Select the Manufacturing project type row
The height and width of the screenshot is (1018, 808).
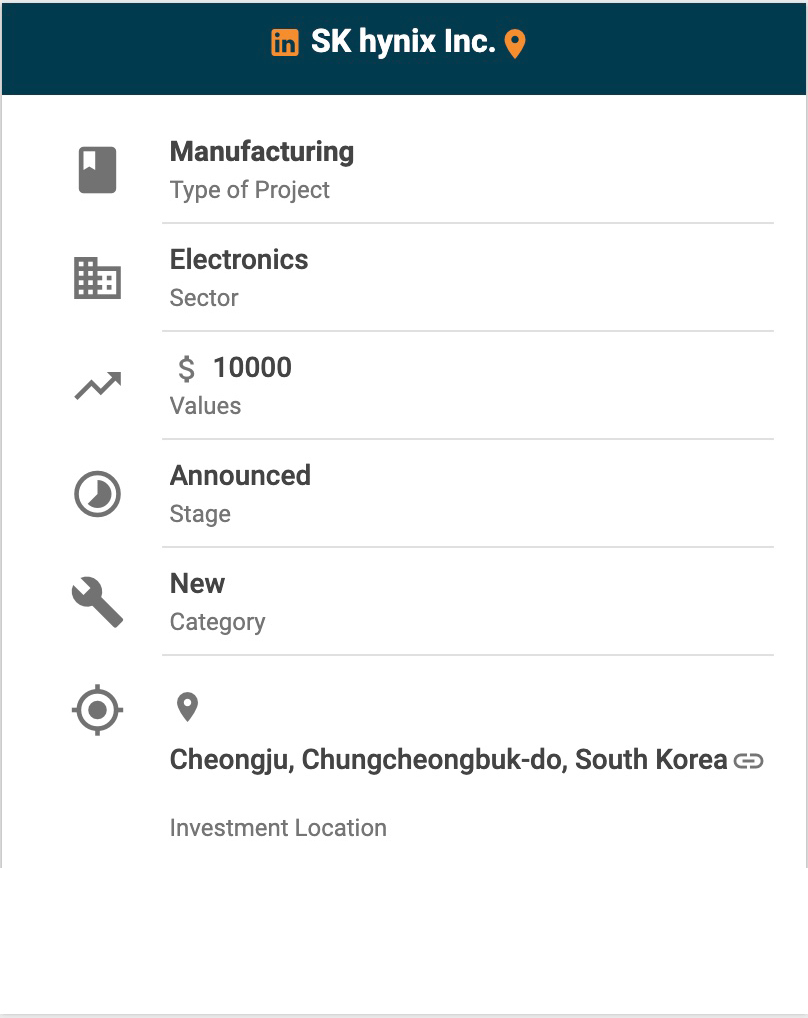point(262,152)
